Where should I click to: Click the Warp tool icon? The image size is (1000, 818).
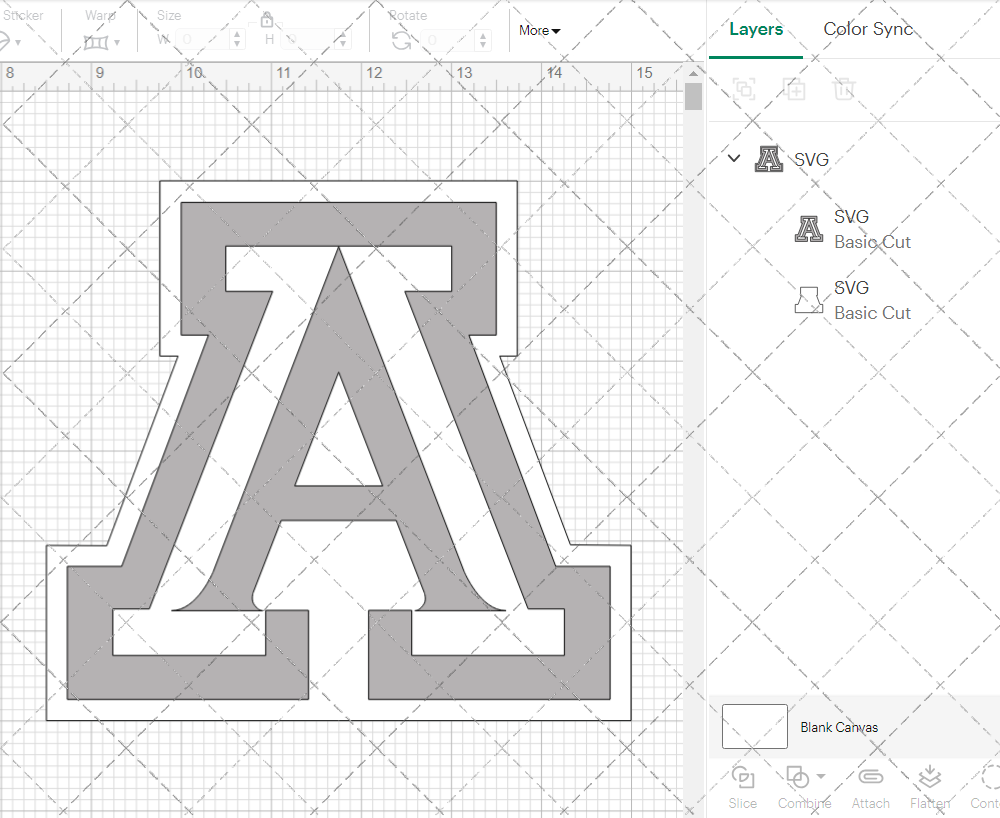(96, 43)
